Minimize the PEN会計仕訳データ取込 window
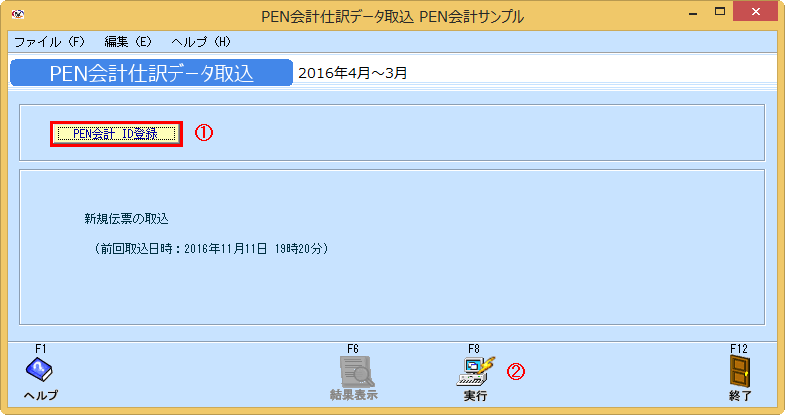 tap(693, 14)
